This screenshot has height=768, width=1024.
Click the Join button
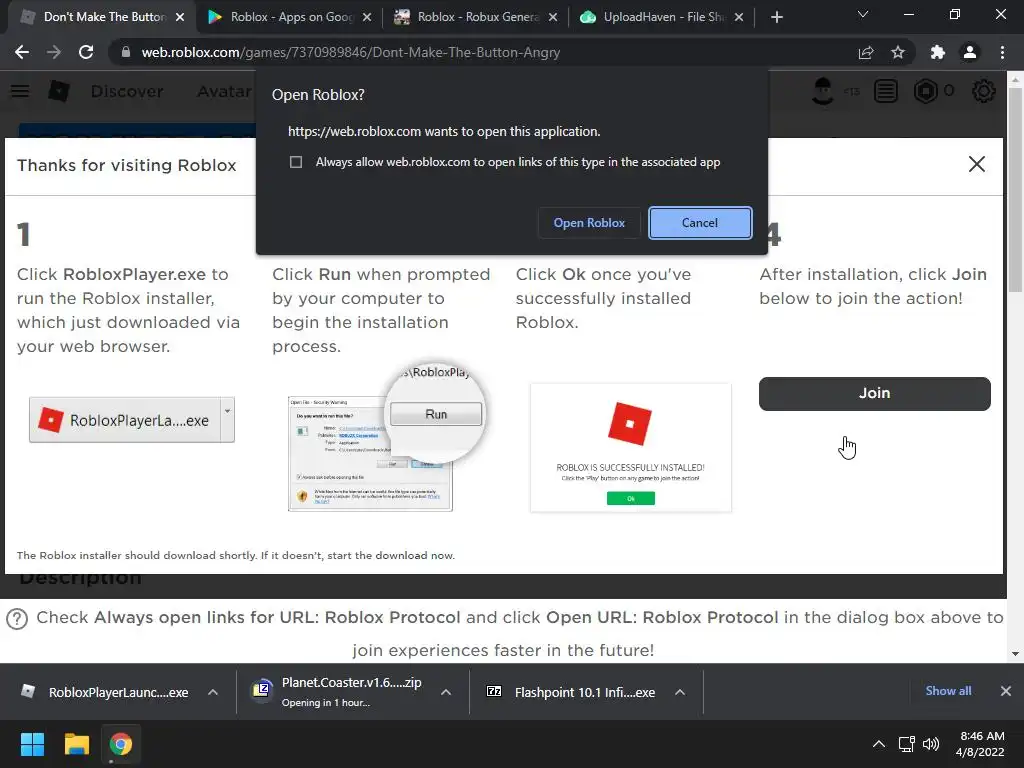pos(874,393)
